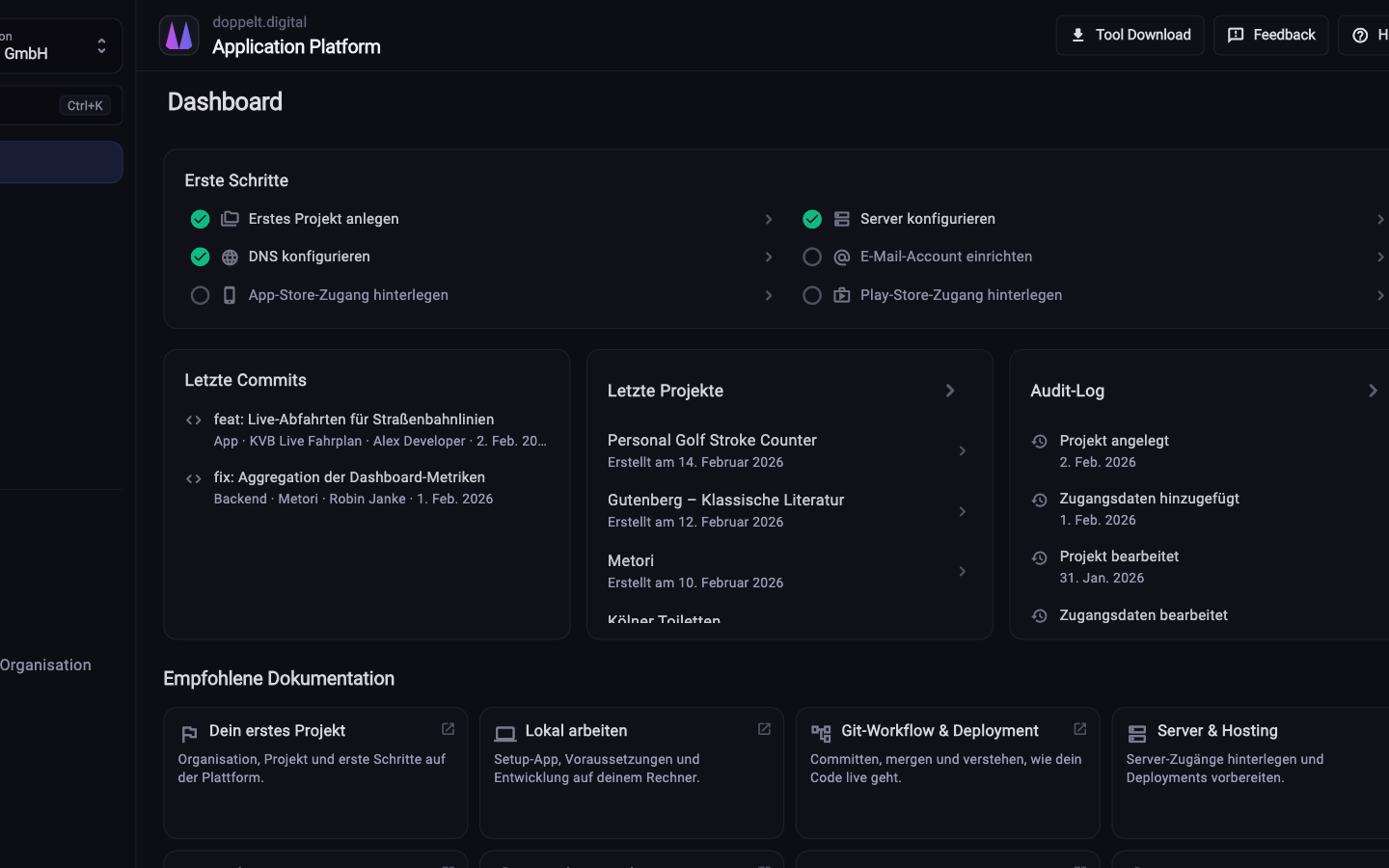Click the help question mark icon
This screenshot has width=1389, height=868.
(1360, 36)
